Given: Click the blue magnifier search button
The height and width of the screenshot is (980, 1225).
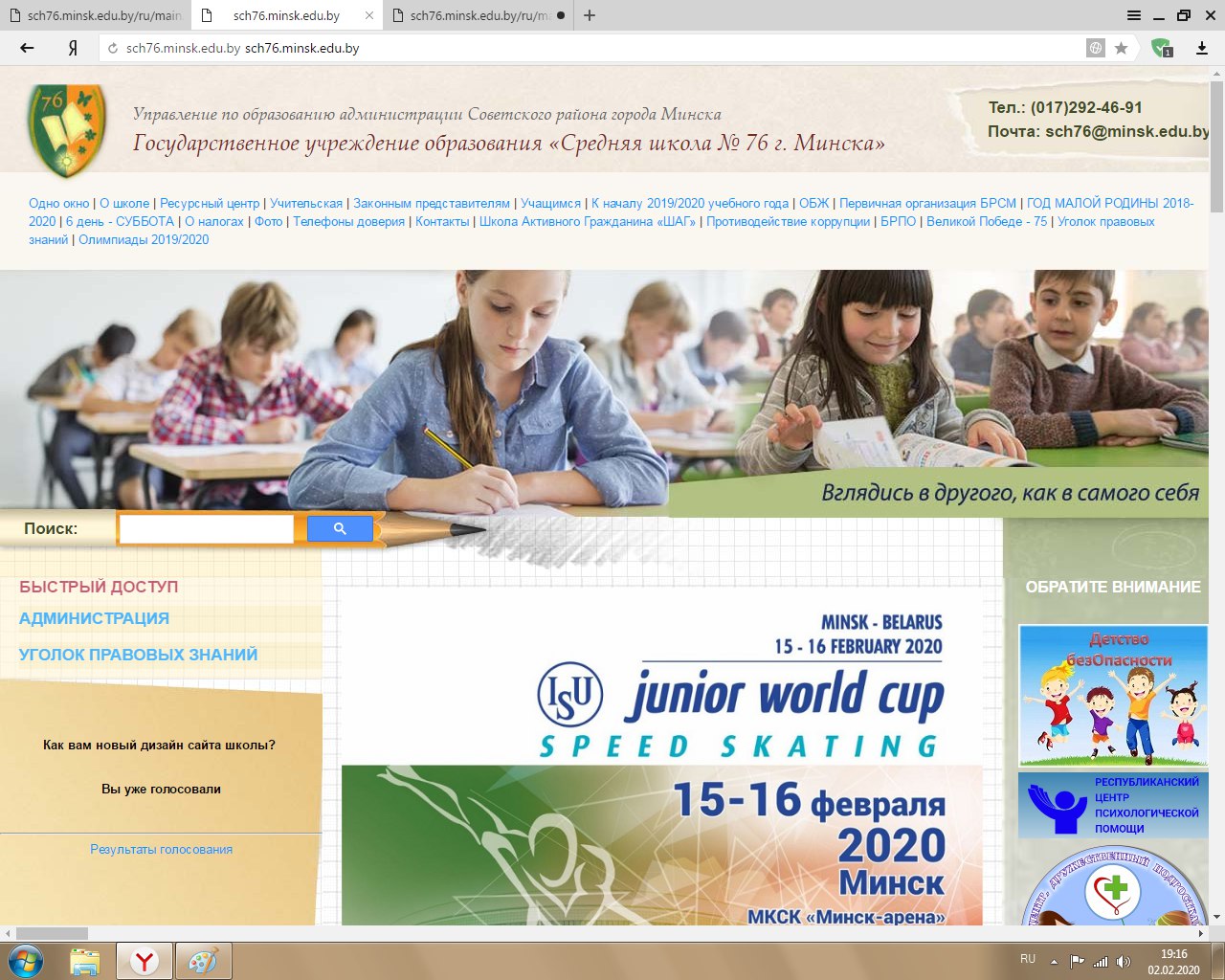Looking at the screenshot, I should click(340, 528).
